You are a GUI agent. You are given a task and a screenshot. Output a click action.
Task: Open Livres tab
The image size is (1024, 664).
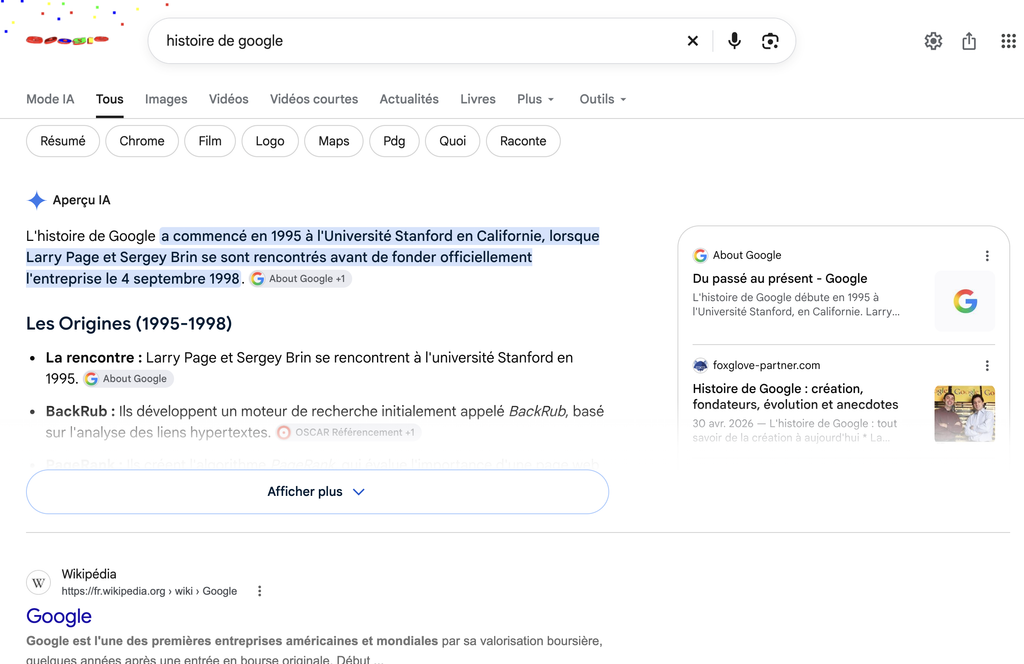pyautogui.click(x=478, y=99)
